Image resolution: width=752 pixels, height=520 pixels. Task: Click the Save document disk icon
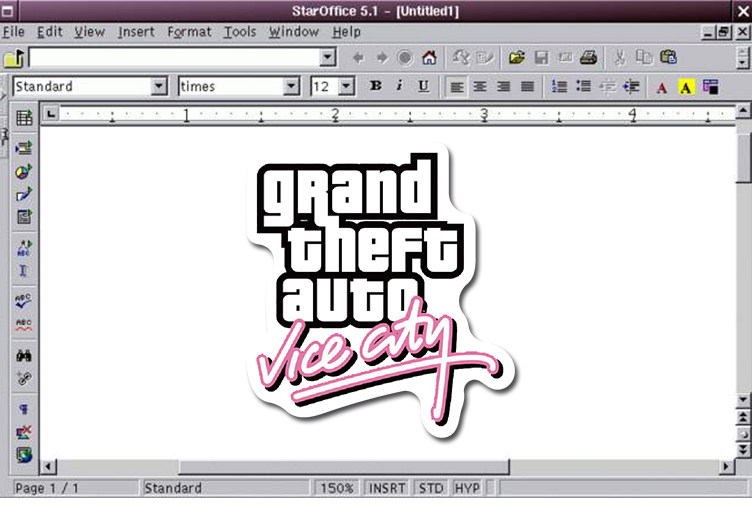click(541, 58)
